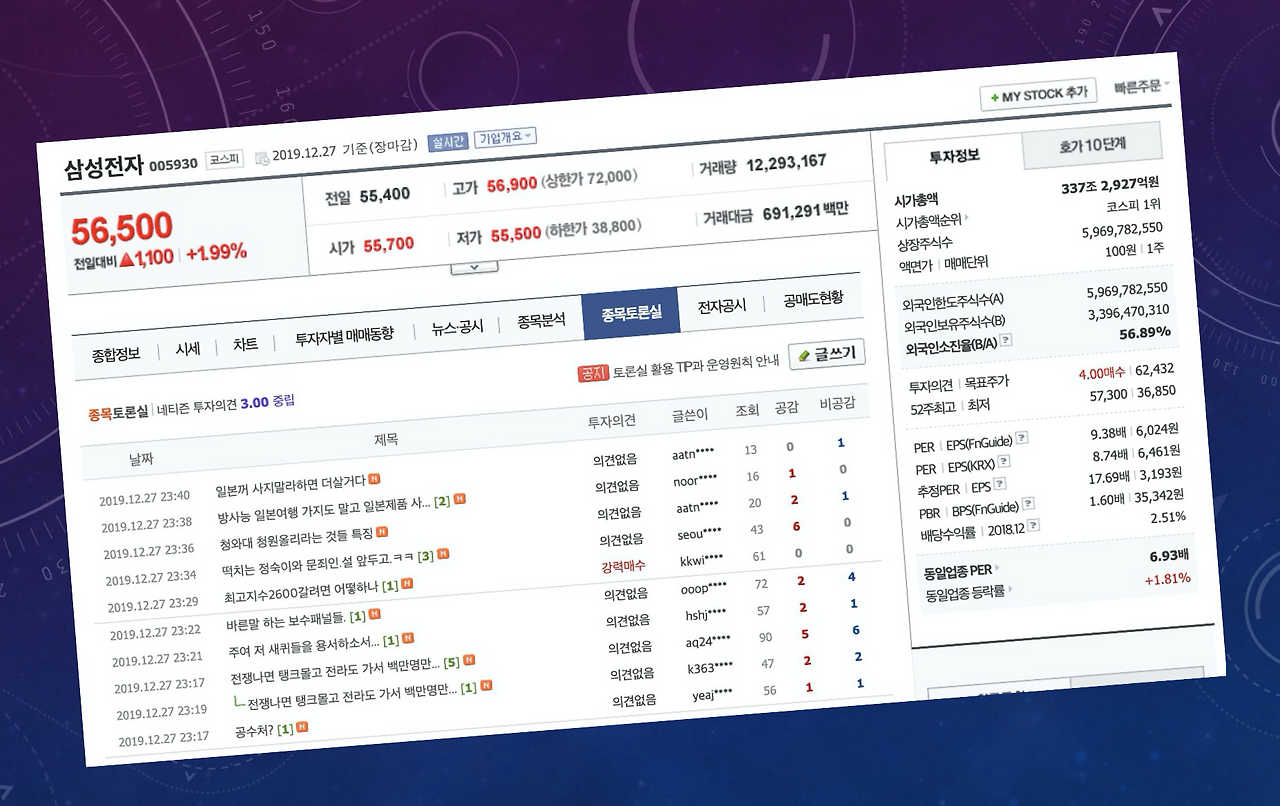The image size is (1280, 806).
Task: Open the 종목분석 tab
Action: (x=541, y=320)
